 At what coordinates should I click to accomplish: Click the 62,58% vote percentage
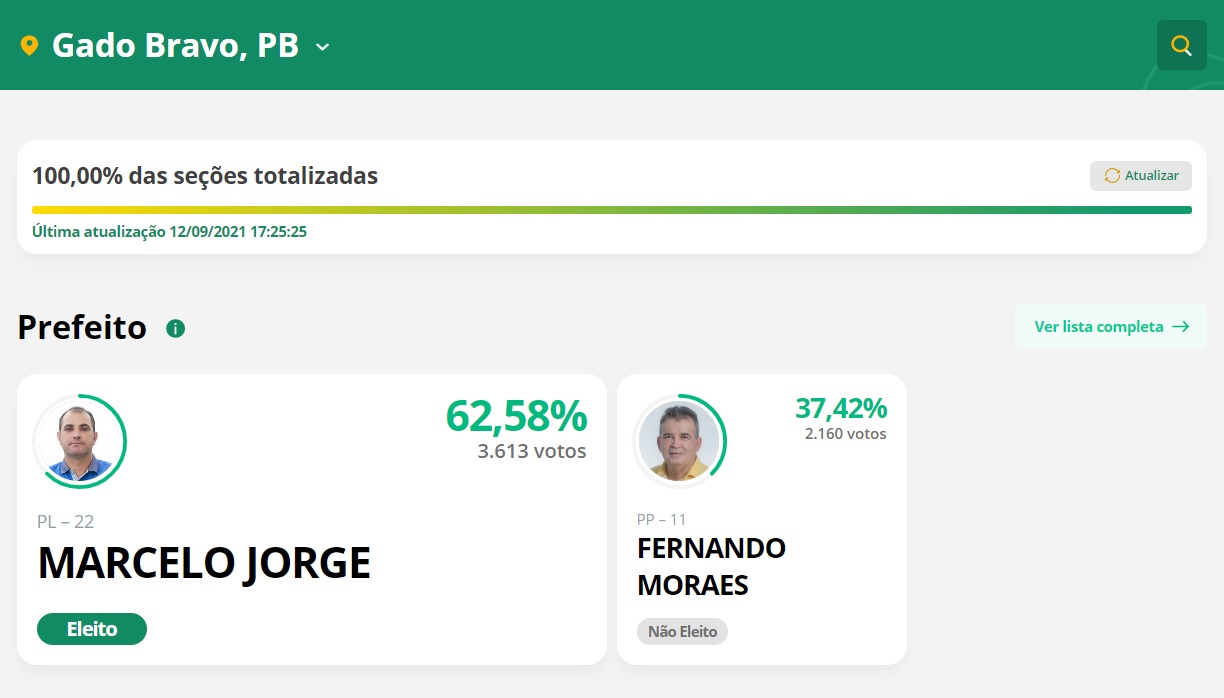[516, 416]
